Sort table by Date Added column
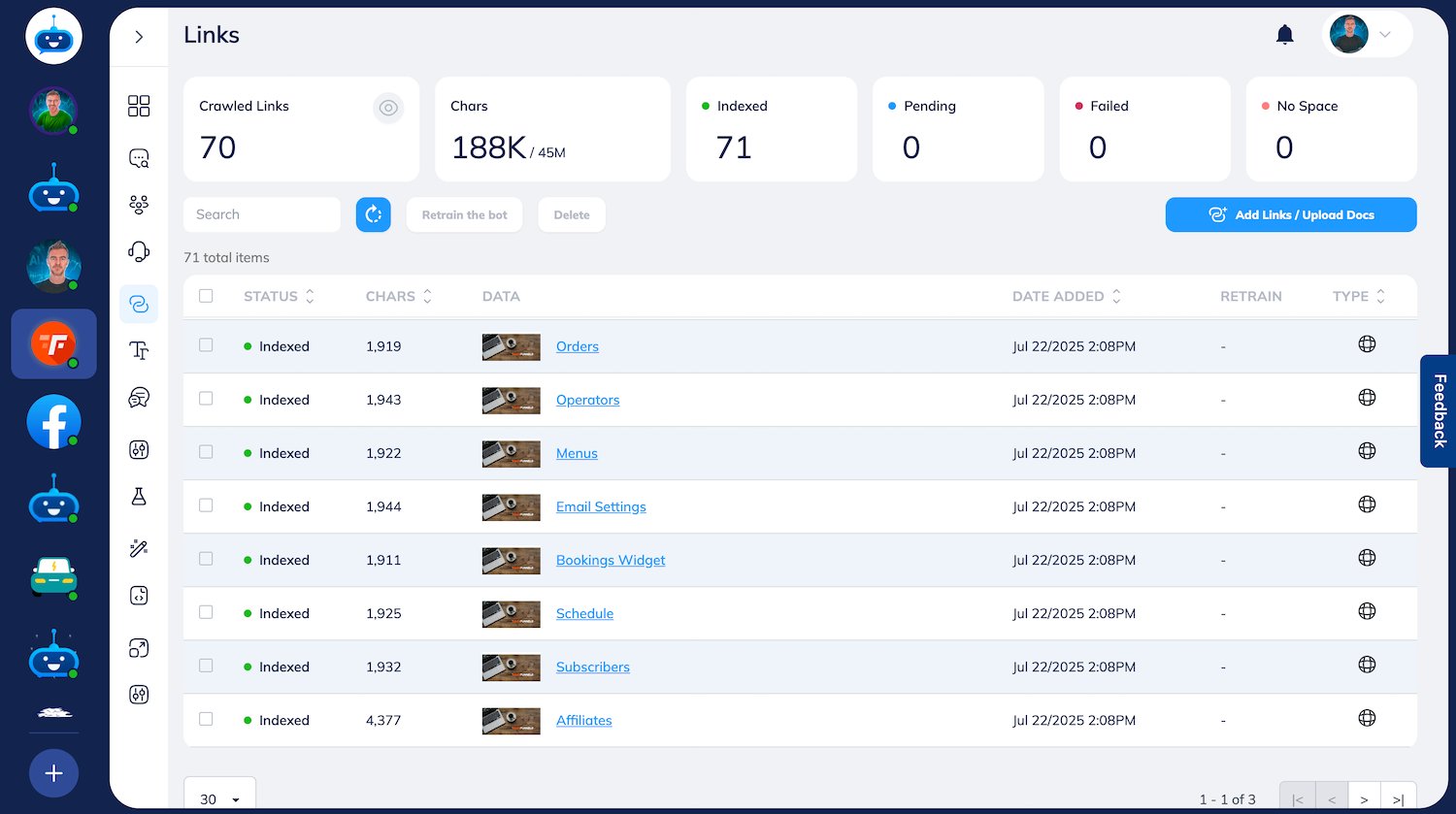This screenshot has height=814, width=1456. (1066, 296)
